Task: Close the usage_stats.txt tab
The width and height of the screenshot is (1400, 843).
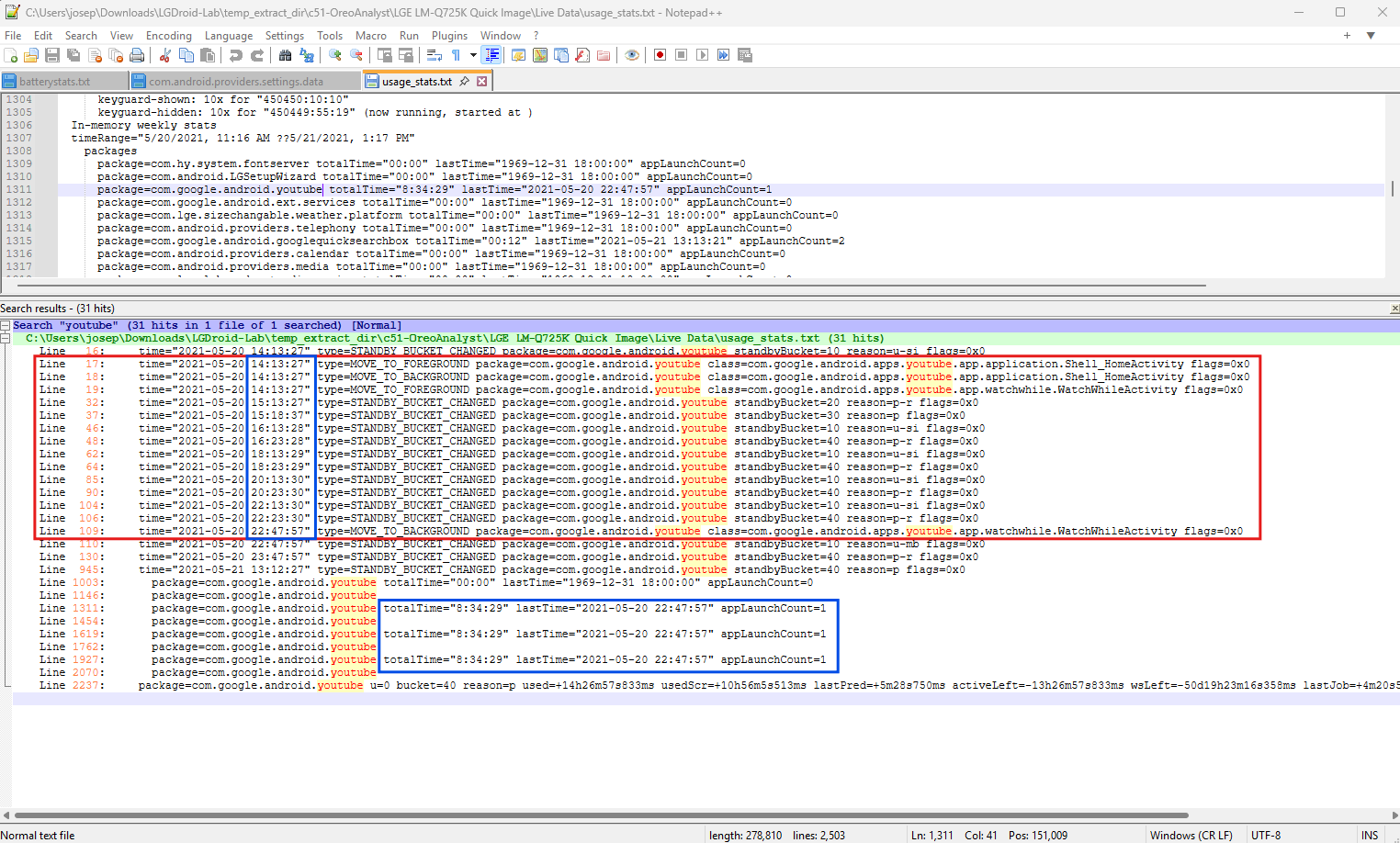Action: pyautogui.click(x=481, y=82)
